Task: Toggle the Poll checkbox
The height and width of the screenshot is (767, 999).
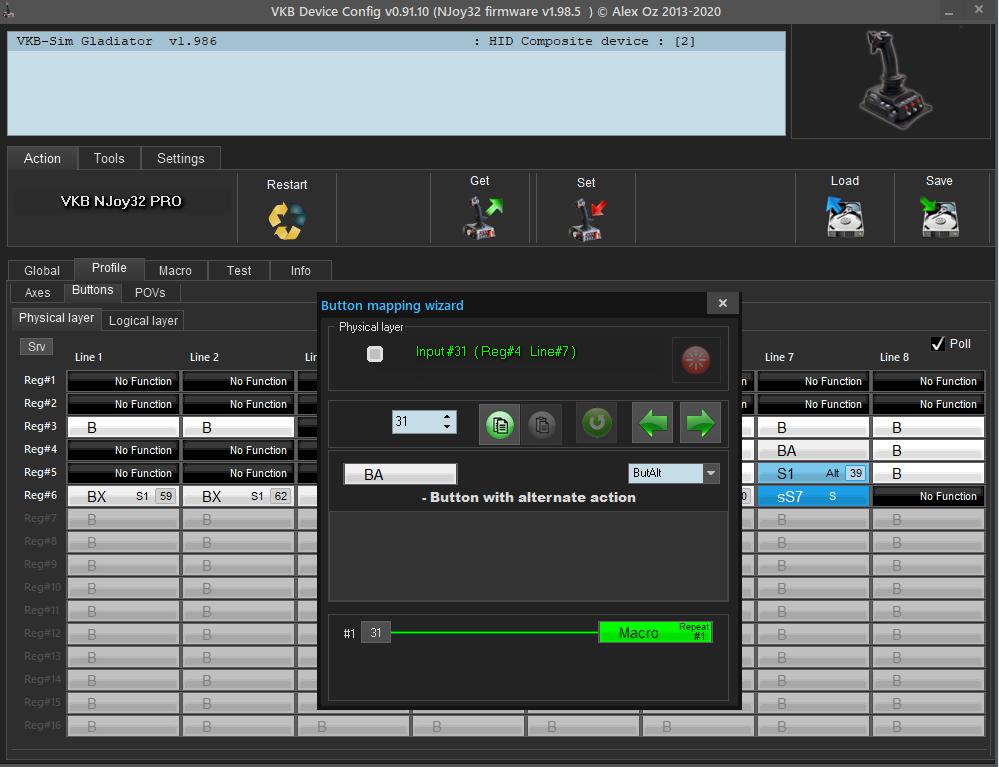Action: tap(938, 344)
